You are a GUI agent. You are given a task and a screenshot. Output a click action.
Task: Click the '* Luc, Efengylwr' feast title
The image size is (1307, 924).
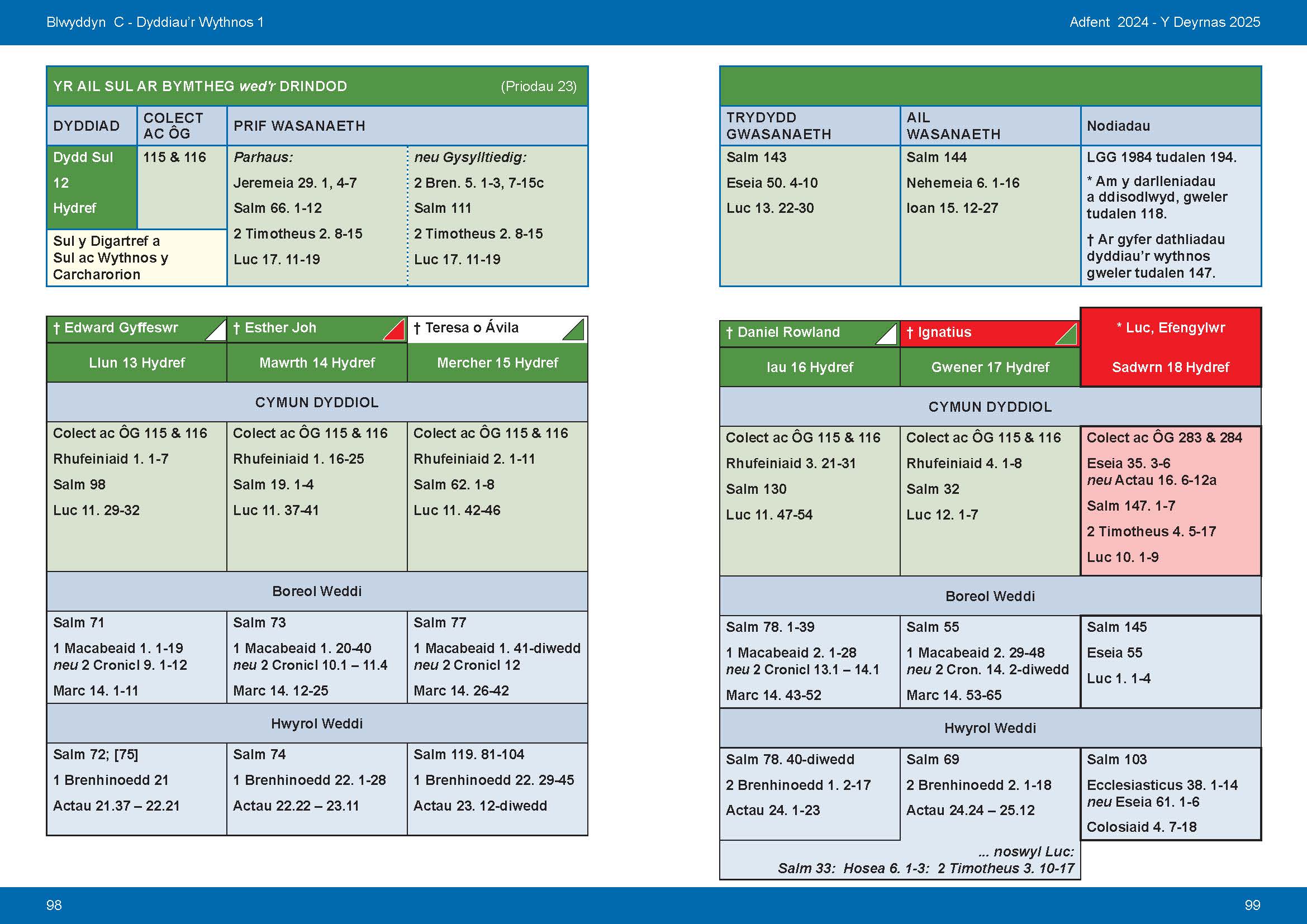[1171, 328]
